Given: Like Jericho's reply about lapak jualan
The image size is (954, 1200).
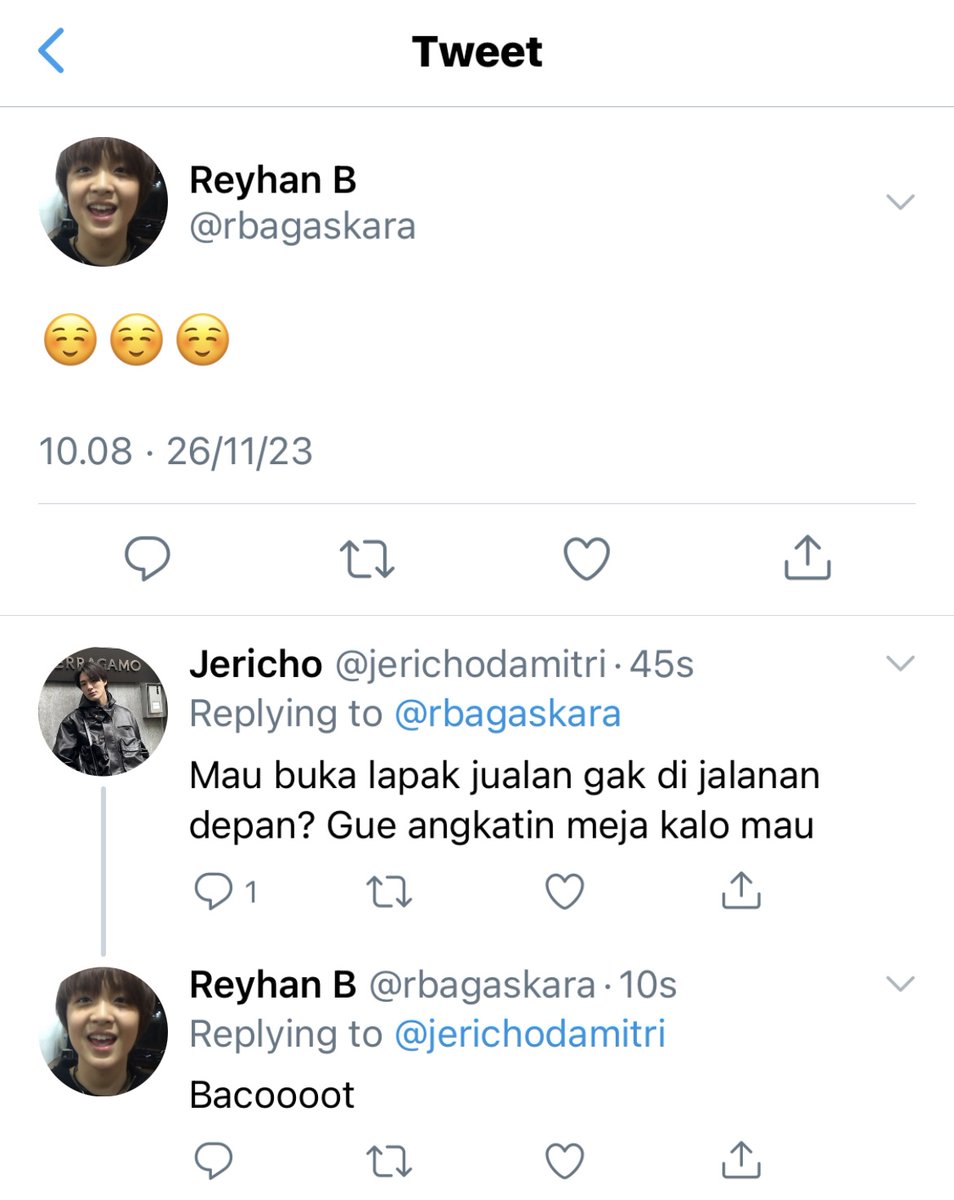Looking at the screenshot, I should (564, 891).
